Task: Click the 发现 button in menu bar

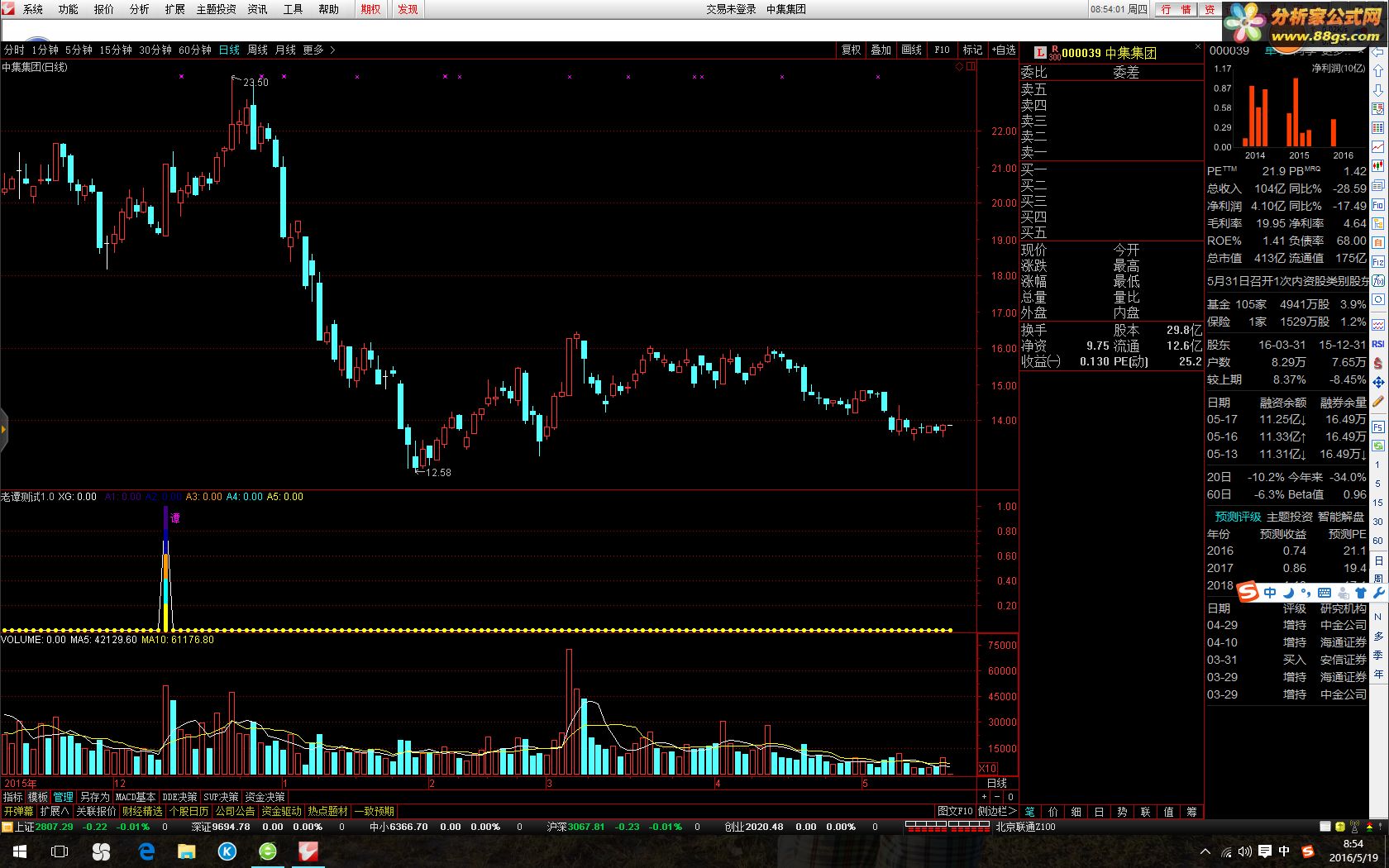Action: coord(408,9)
